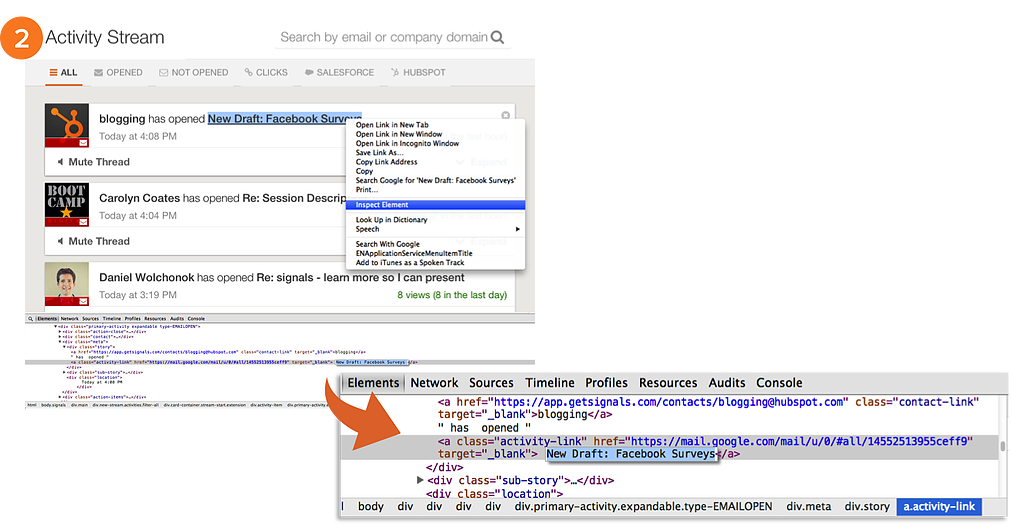The image size is (1012, 526).
Task: Open the New Draft: Facebook Surveys link
Action: tap(284, 119)
